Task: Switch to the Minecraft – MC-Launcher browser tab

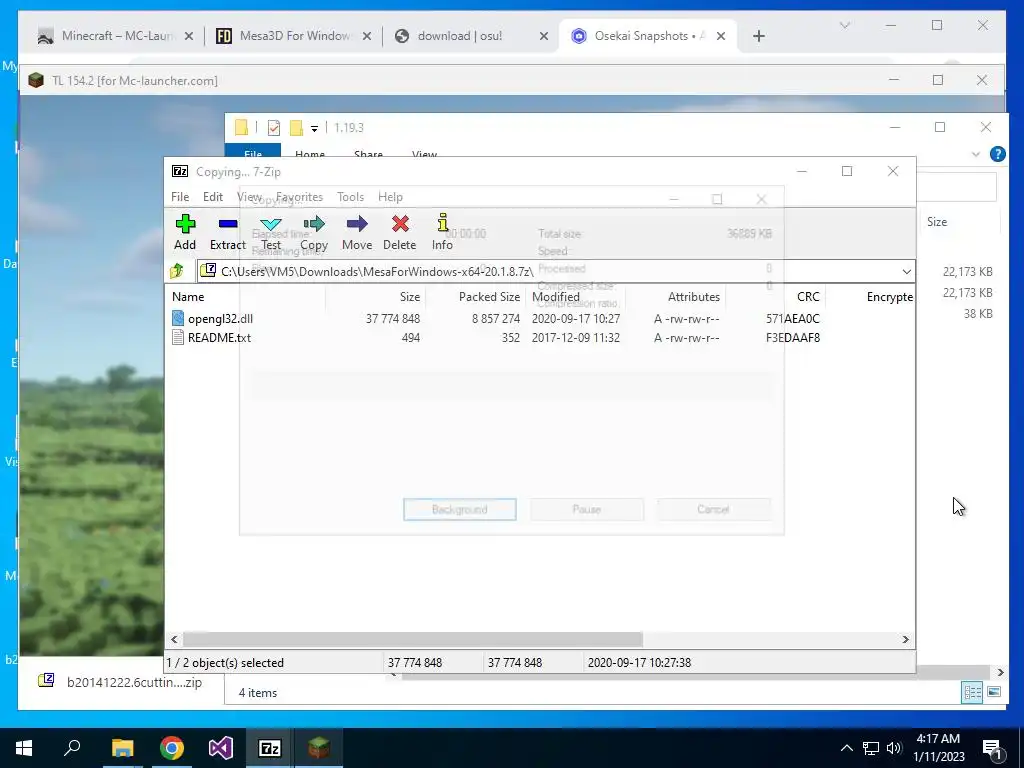Action: [x=118, y=36]
